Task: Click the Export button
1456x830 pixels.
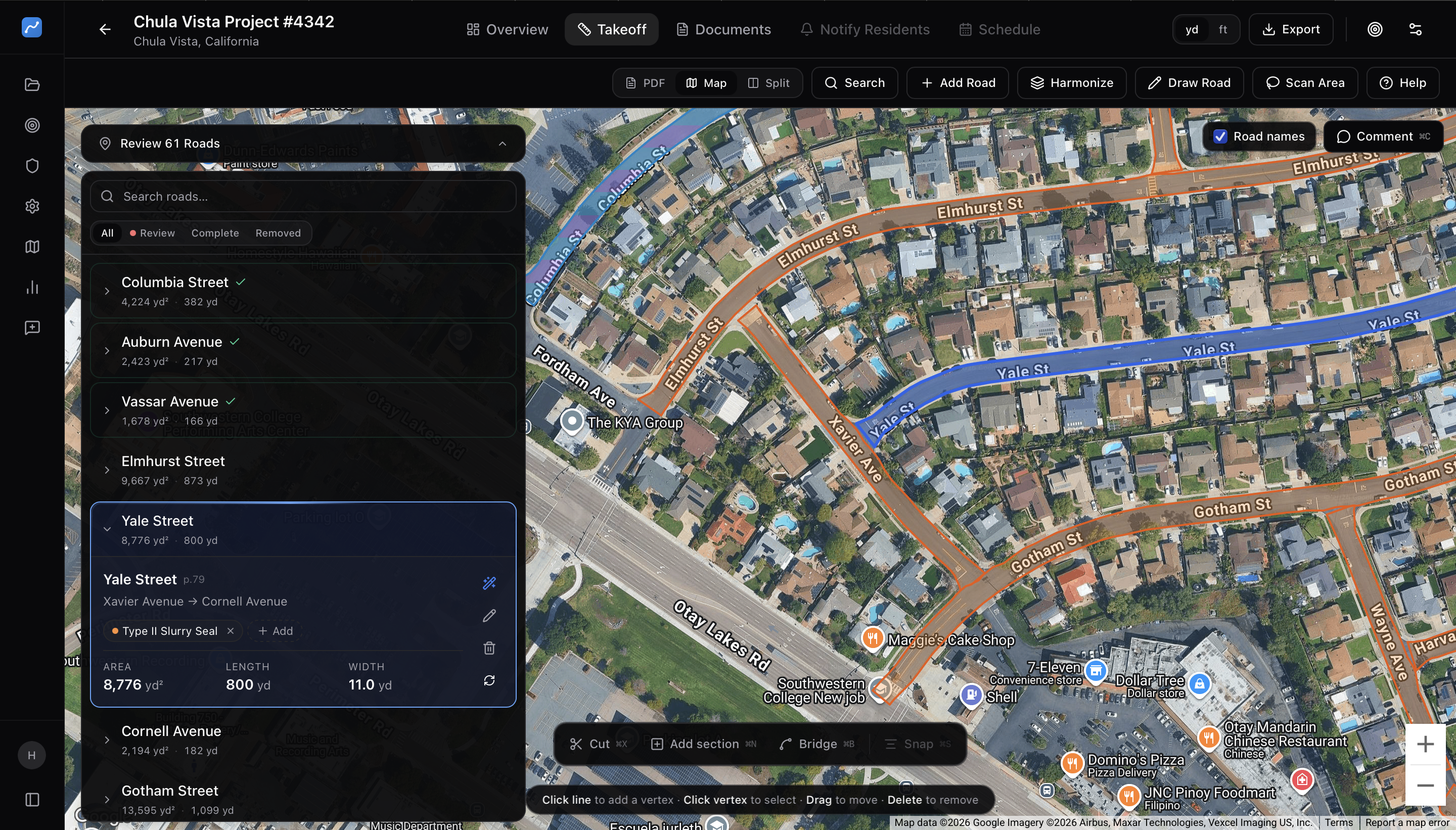Action: (1291, 29)
